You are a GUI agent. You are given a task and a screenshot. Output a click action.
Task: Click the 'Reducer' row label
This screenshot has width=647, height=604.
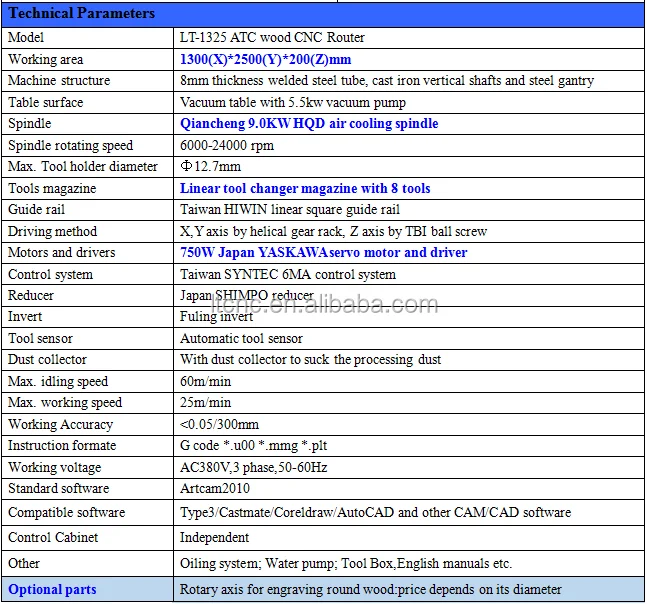click(x=31, y=296)
